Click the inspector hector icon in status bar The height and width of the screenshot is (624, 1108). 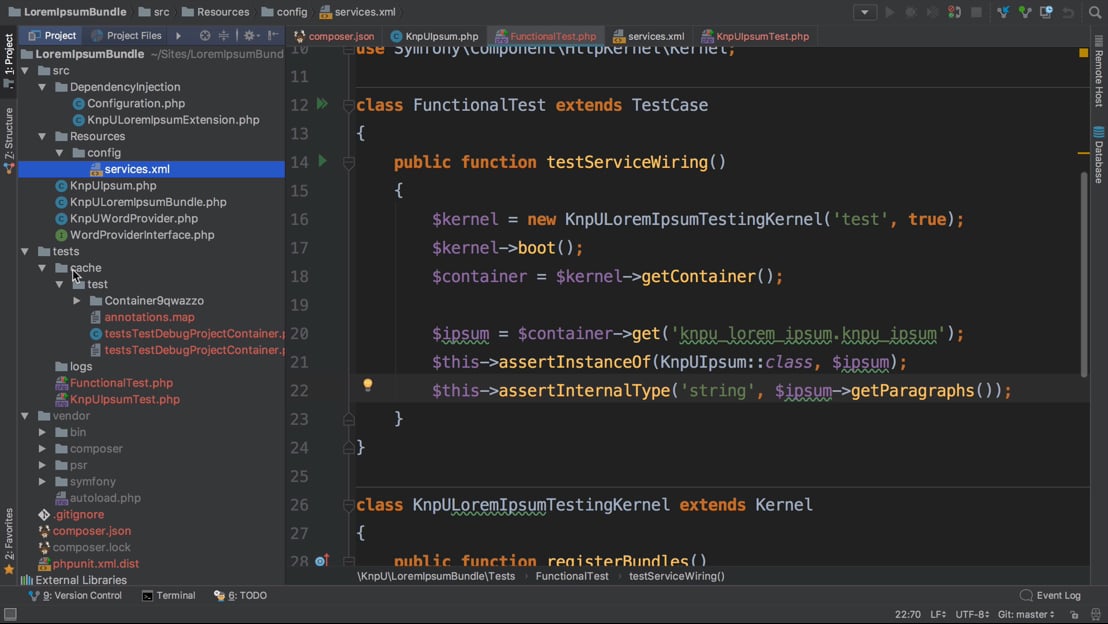1095,615
